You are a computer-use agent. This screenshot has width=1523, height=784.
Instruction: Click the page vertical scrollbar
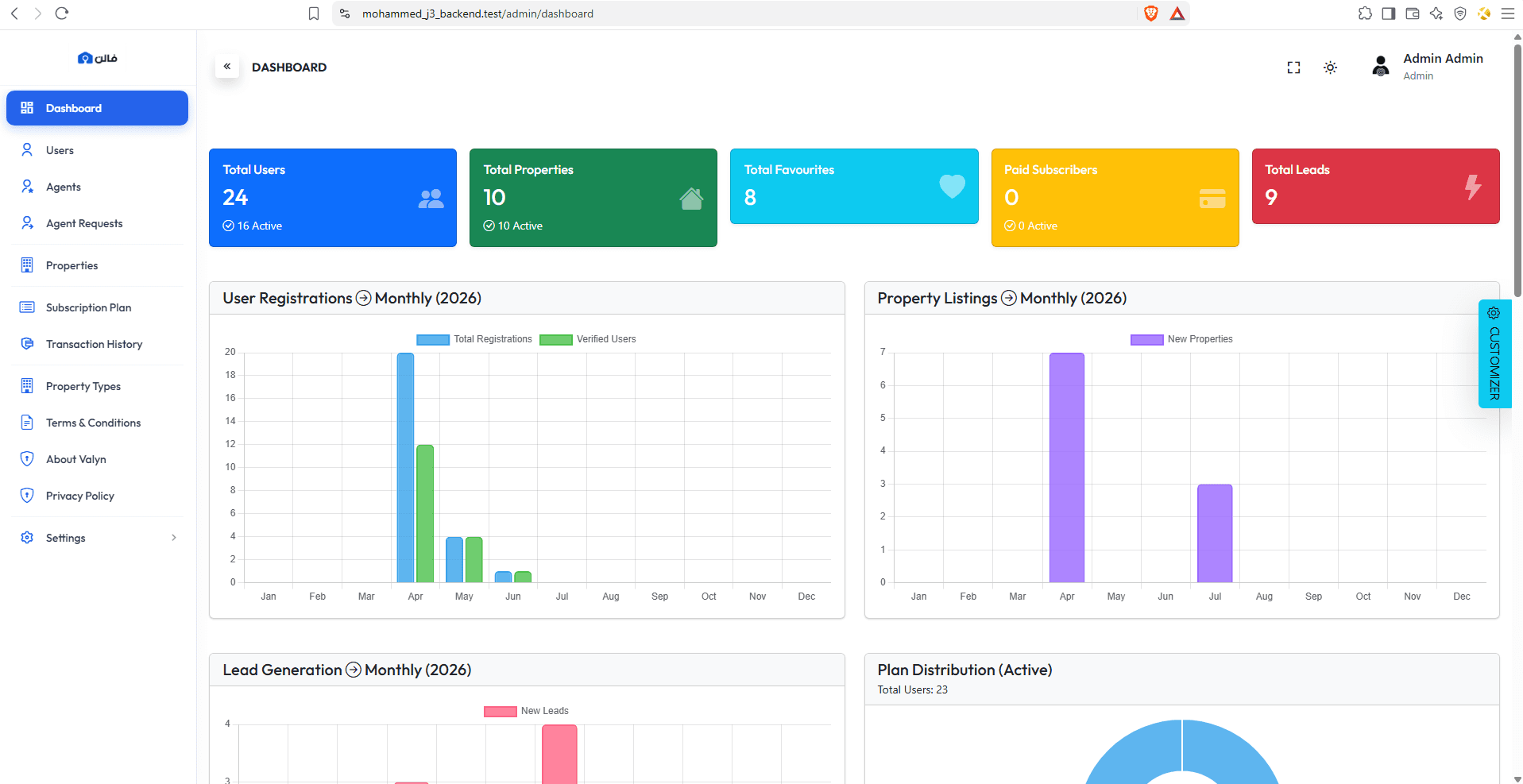point(1517,171)
